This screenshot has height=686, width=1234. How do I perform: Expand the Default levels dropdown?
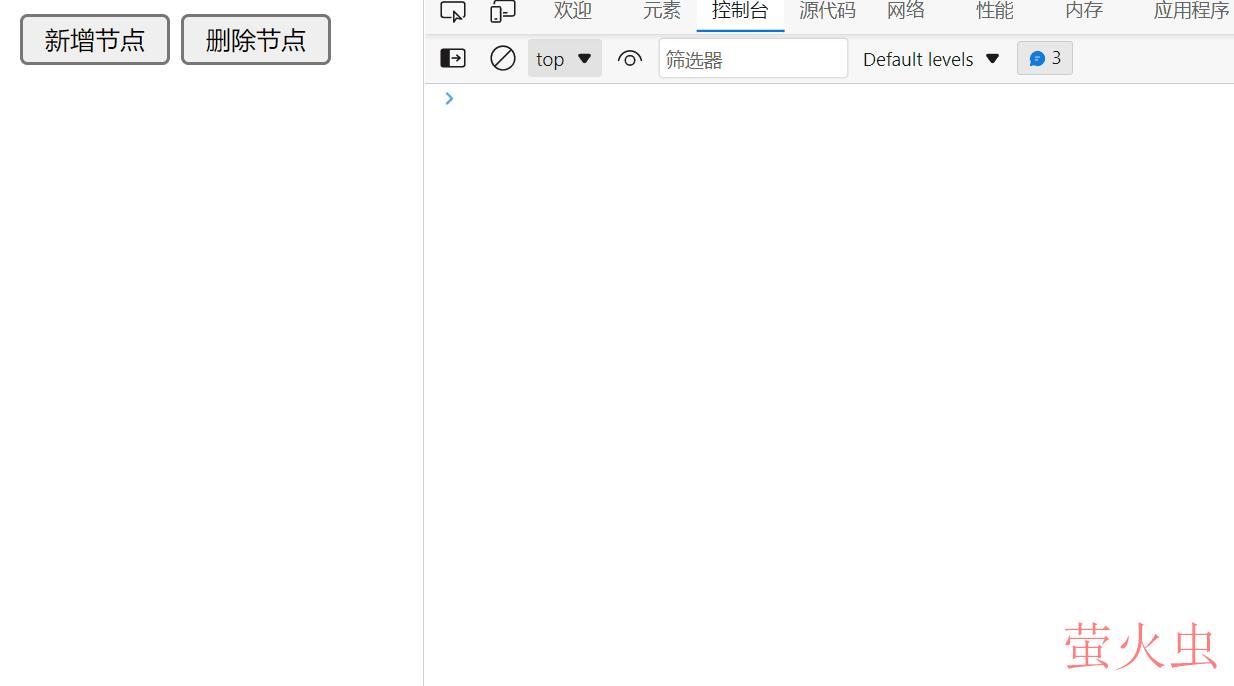point(930,59)
